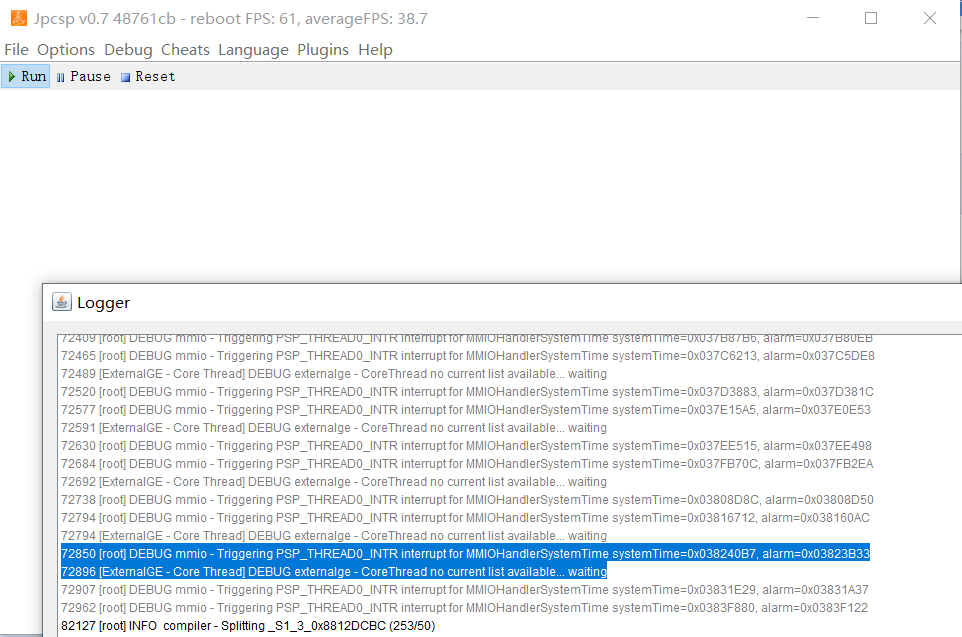Maximize the Jpcsp window
962x637 pixels.
click(x=871, y=18)
